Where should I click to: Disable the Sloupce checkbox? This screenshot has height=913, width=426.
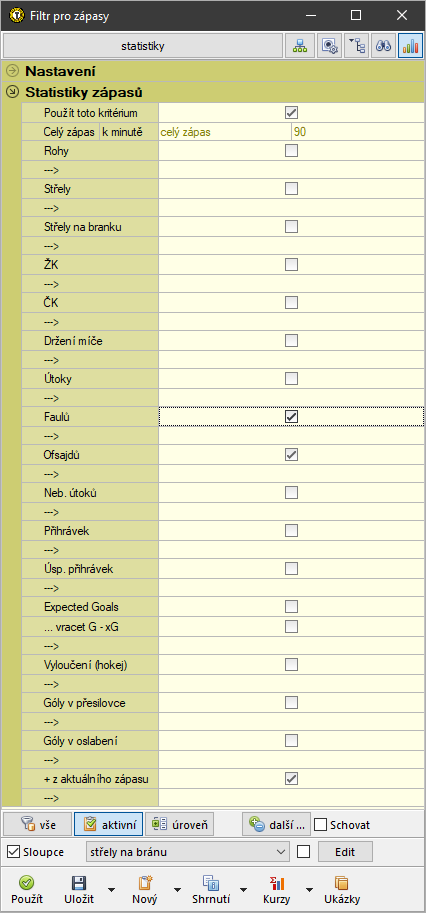tap(13, 852)
